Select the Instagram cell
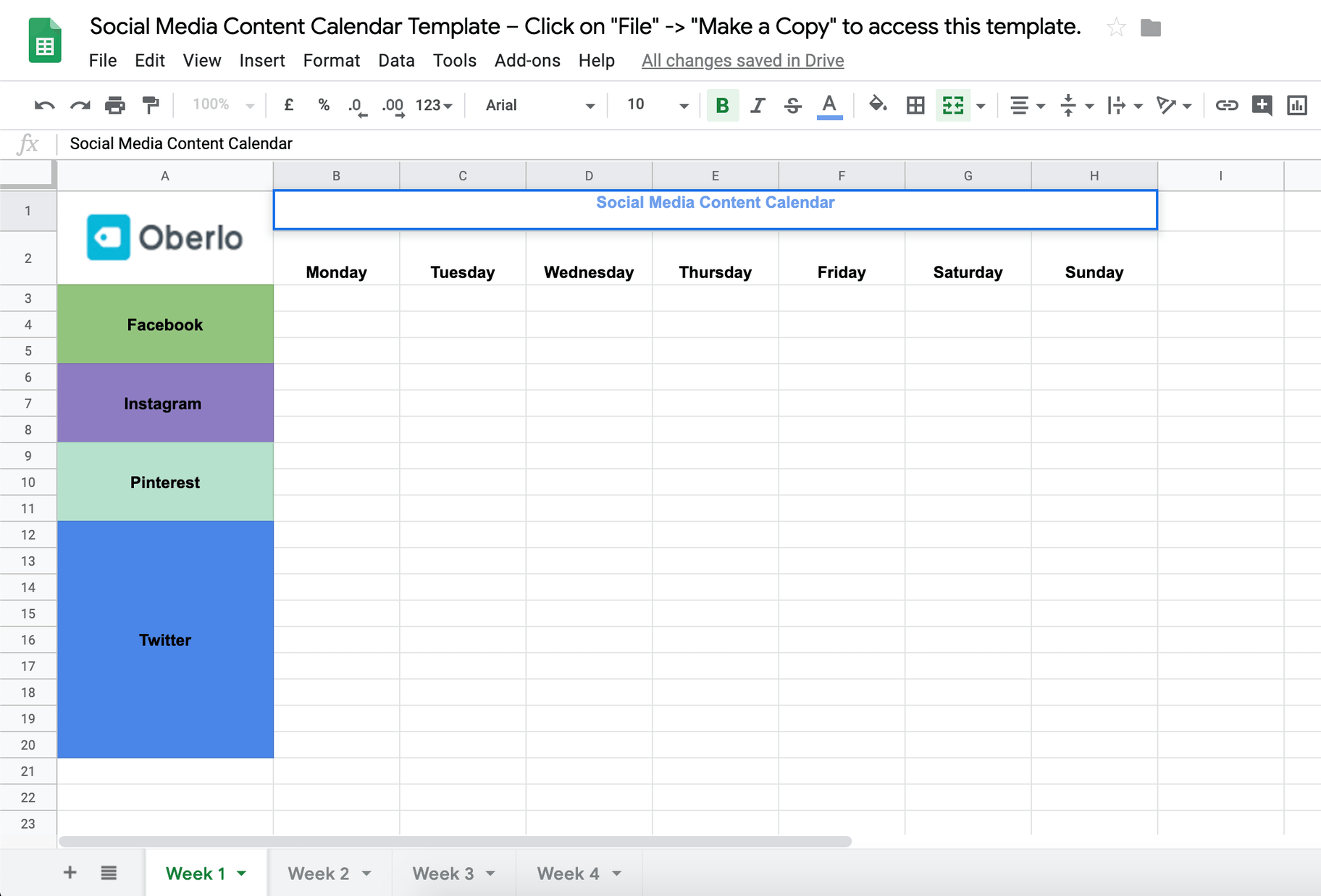1321x896 pixels. tap(165, 403)
